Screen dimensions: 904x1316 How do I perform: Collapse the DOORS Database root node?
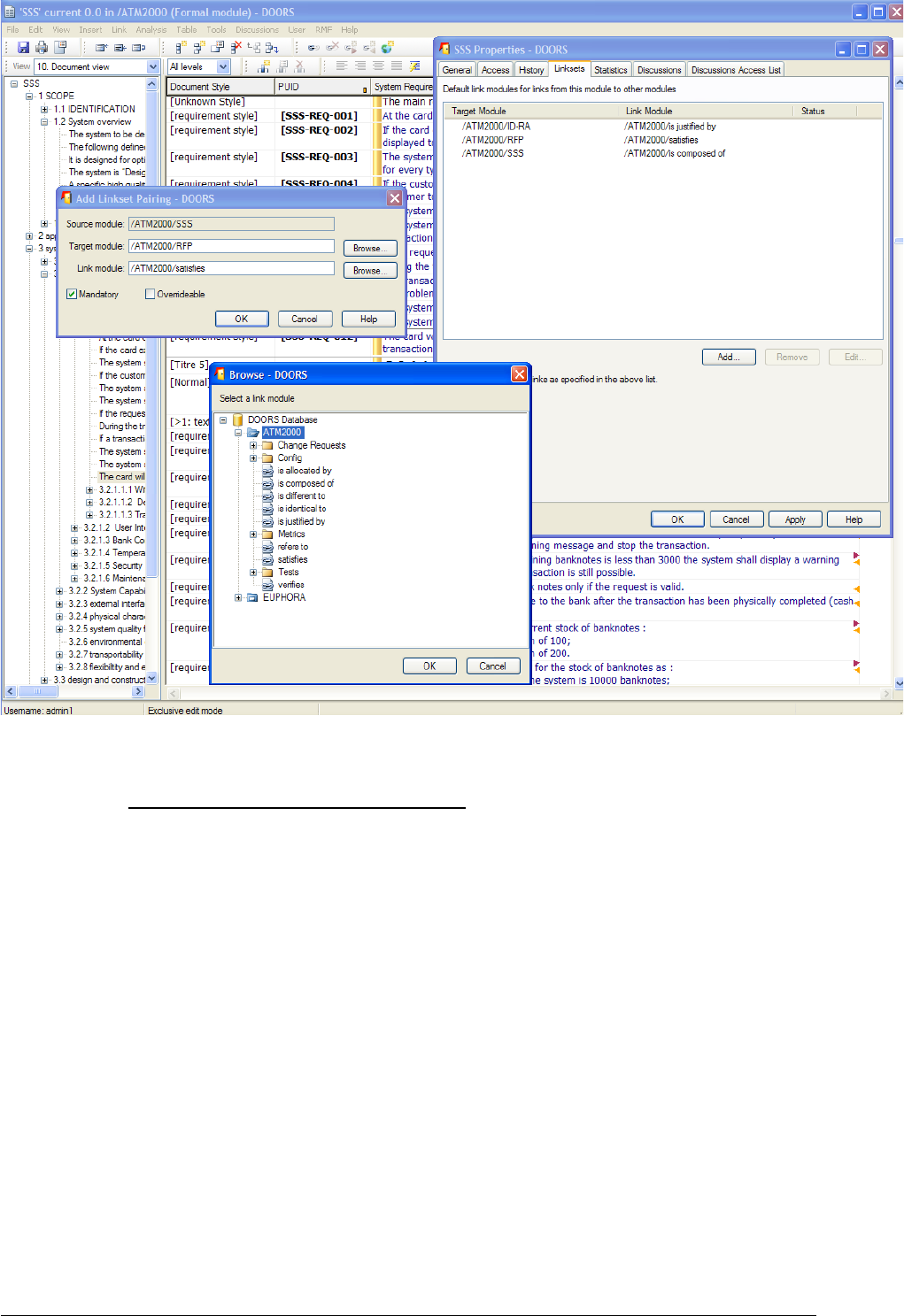pyautogui.click(x=223, y=419)
